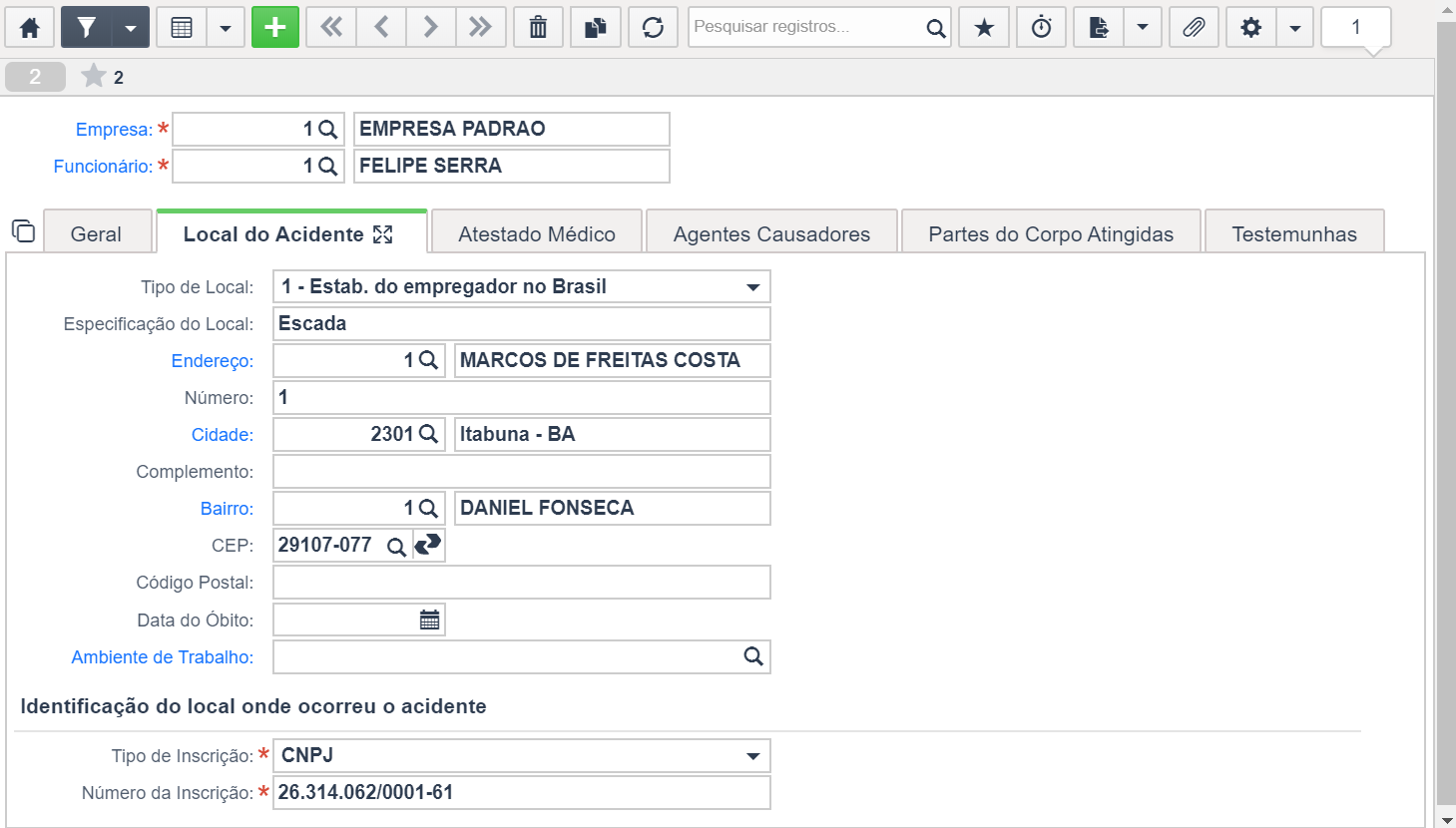Add a new record with green plus
This screenshot has height=828, width=1456.
(x=275, y=27)
